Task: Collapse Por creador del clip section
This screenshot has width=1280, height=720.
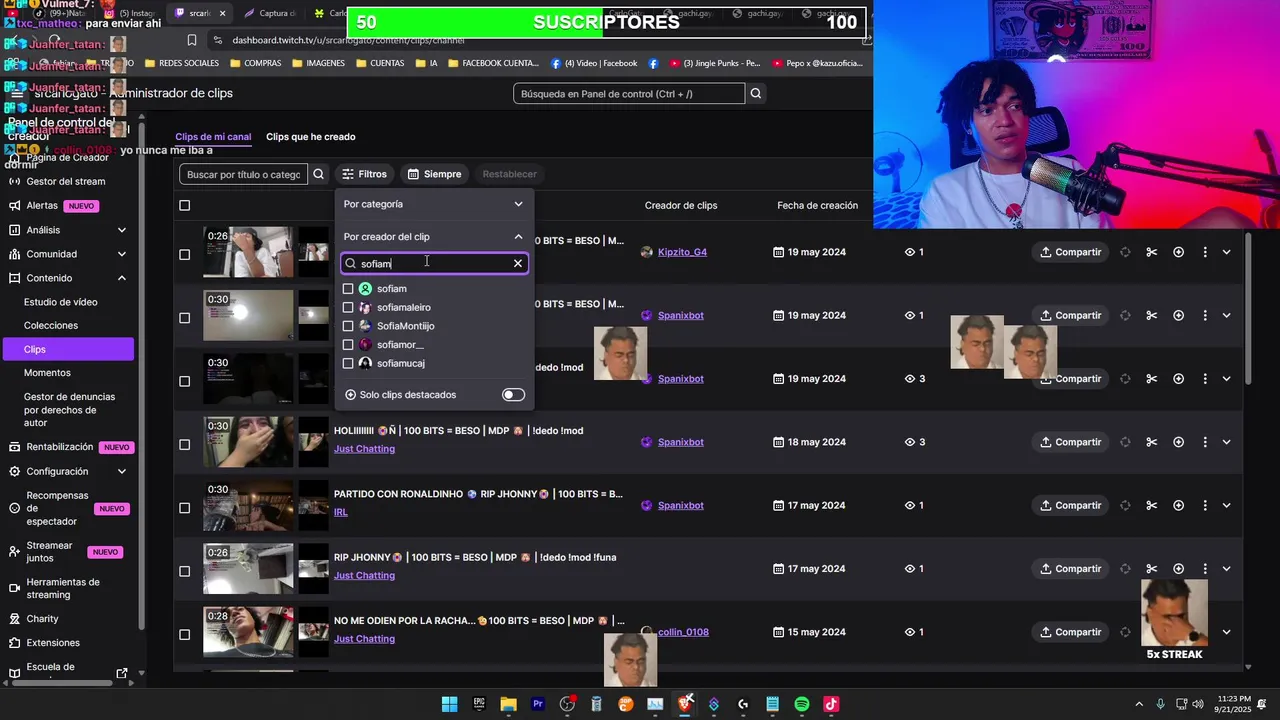Action: click(x=433, y=237)
